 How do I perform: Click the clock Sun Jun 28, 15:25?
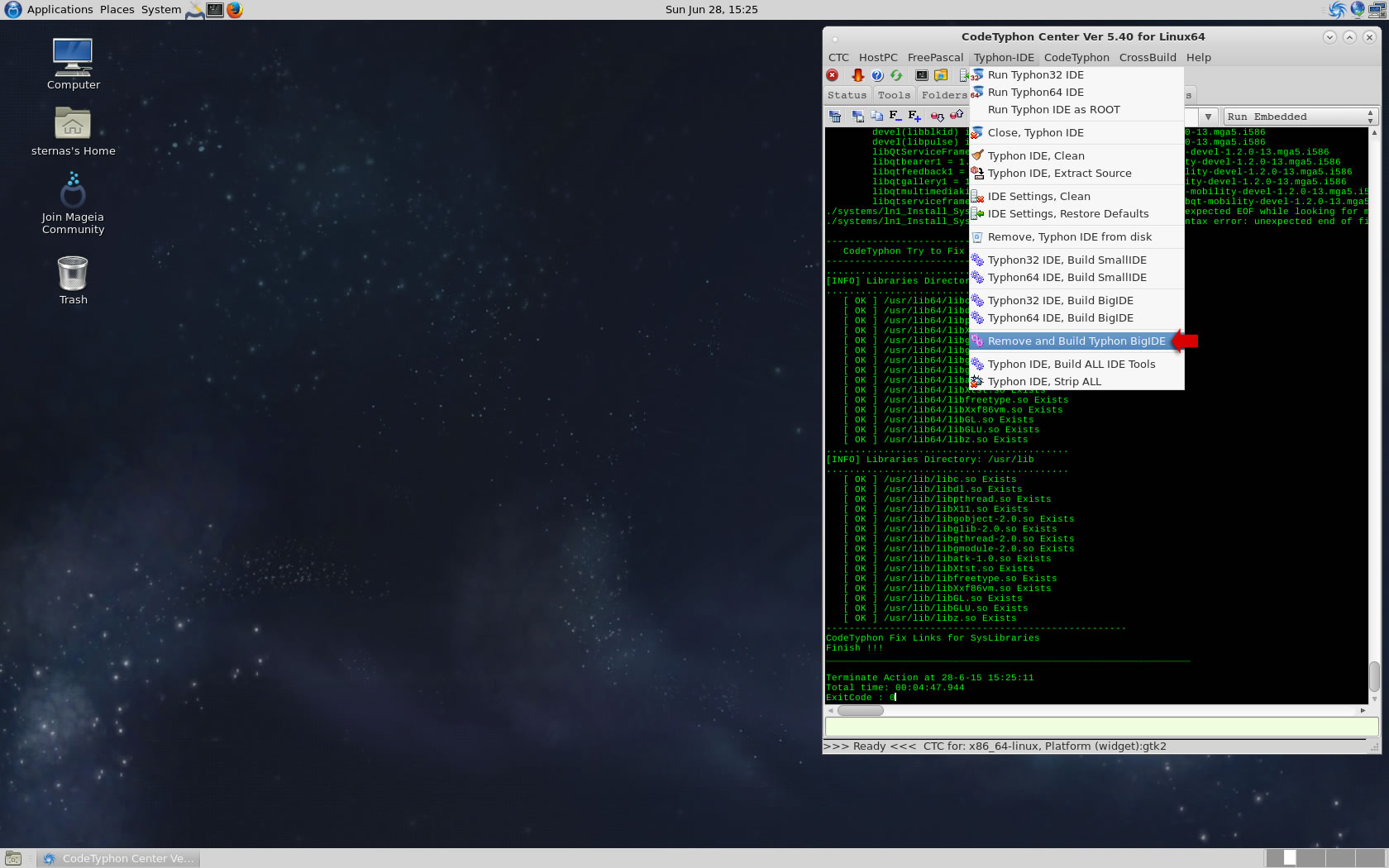pyautogui.click(x=711, y=10)
